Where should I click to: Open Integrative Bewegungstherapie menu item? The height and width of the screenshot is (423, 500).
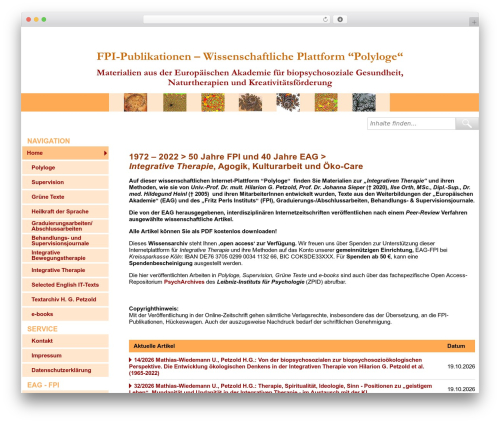point(65,255)
